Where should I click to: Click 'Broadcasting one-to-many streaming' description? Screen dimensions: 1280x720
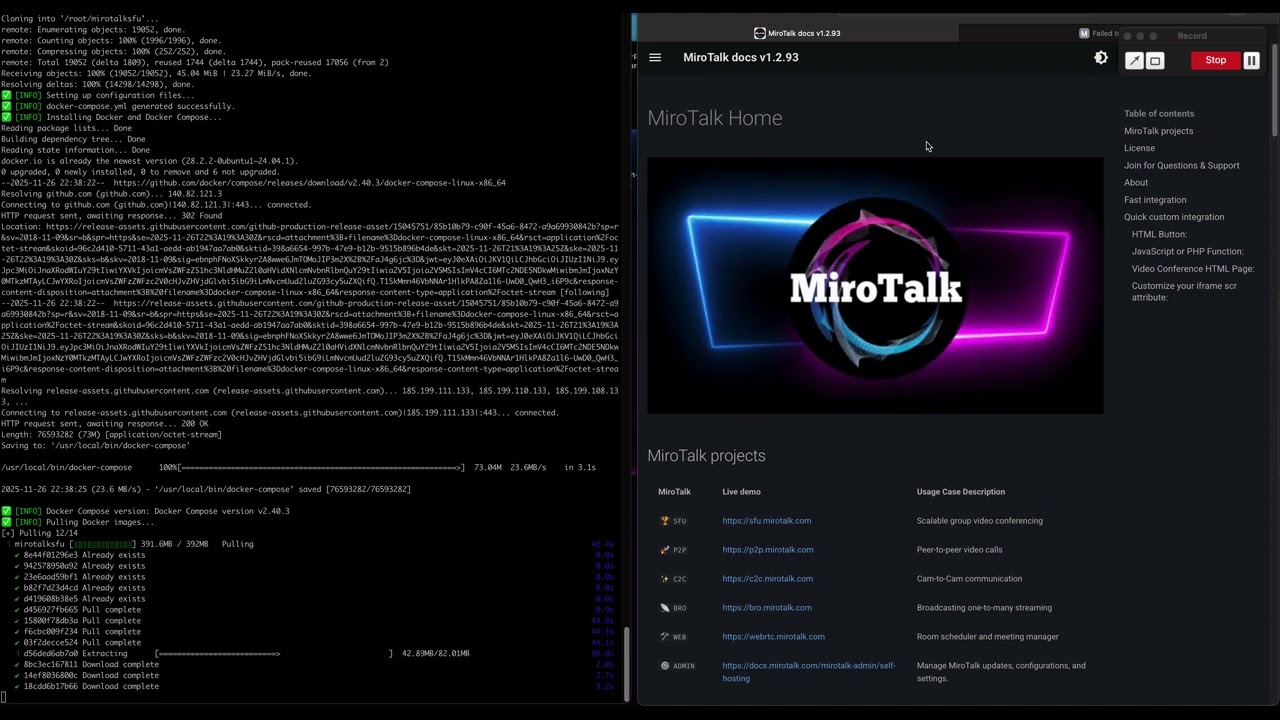point(983,607)
